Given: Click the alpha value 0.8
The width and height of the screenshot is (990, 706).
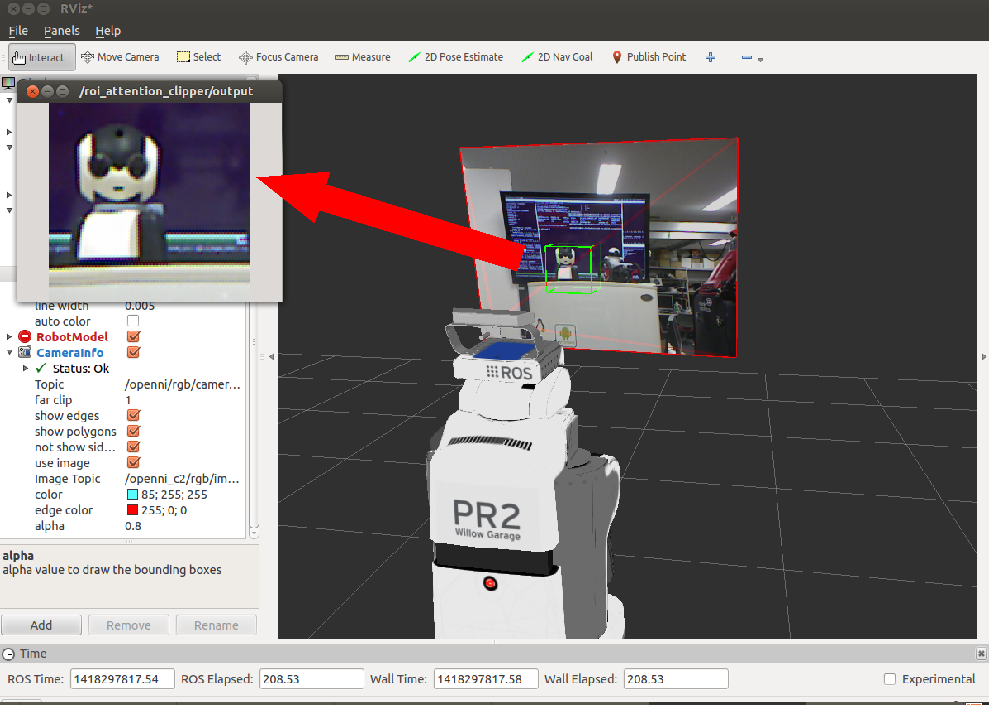Looking at the screenshot, I should click(133, 526).
